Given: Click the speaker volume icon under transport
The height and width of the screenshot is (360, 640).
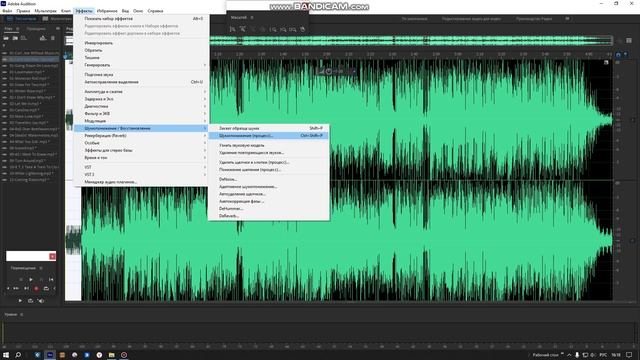Looking at the screenshot, I should (x=41, y=301).
